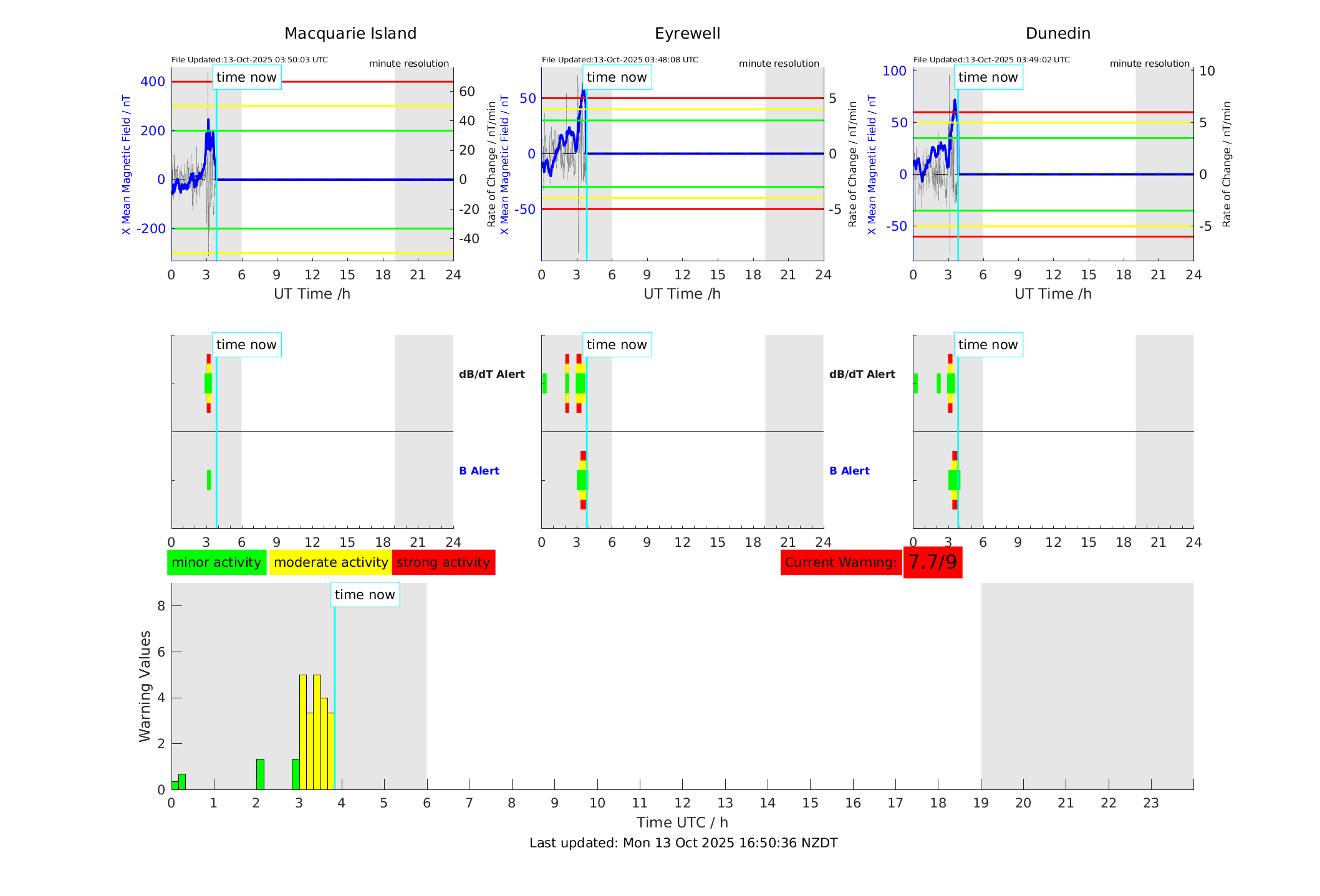Click the yellow moderate activity legend swatch

click(x=330, y=562)
